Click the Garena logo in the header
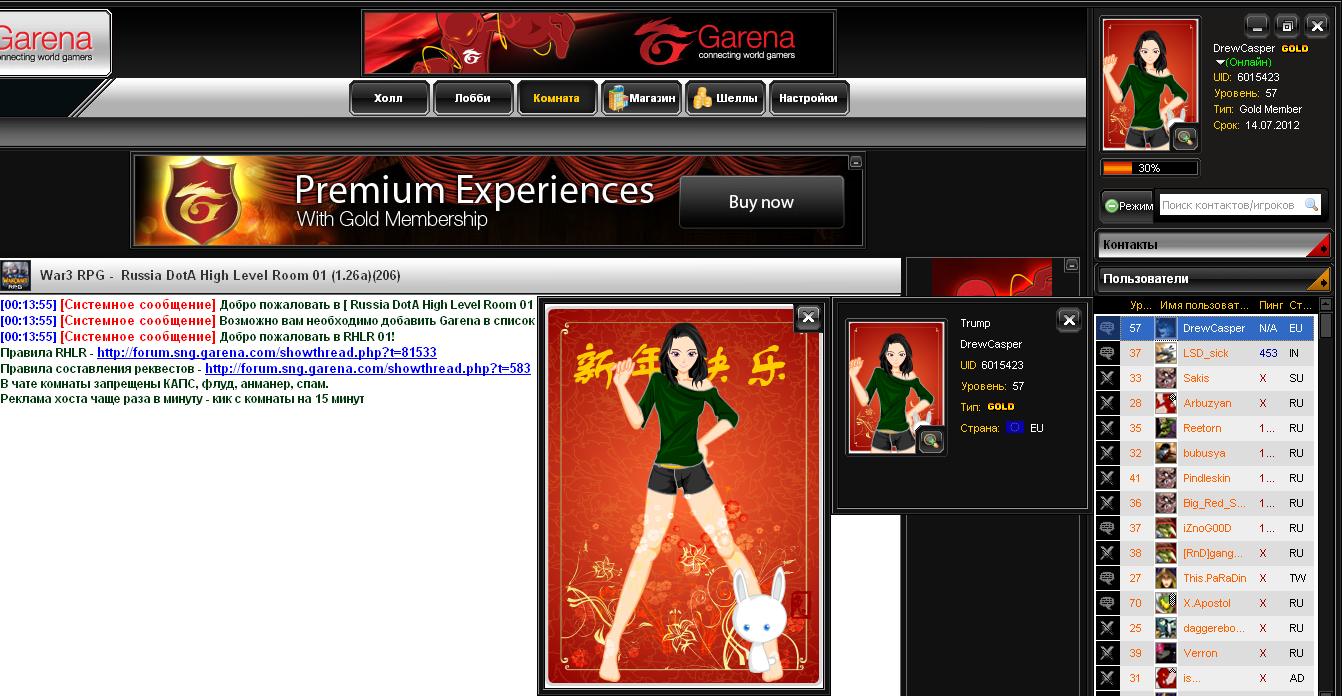The width and height of the screenshot is (1342, 696). pyautogui.click(x=50, y=43)
